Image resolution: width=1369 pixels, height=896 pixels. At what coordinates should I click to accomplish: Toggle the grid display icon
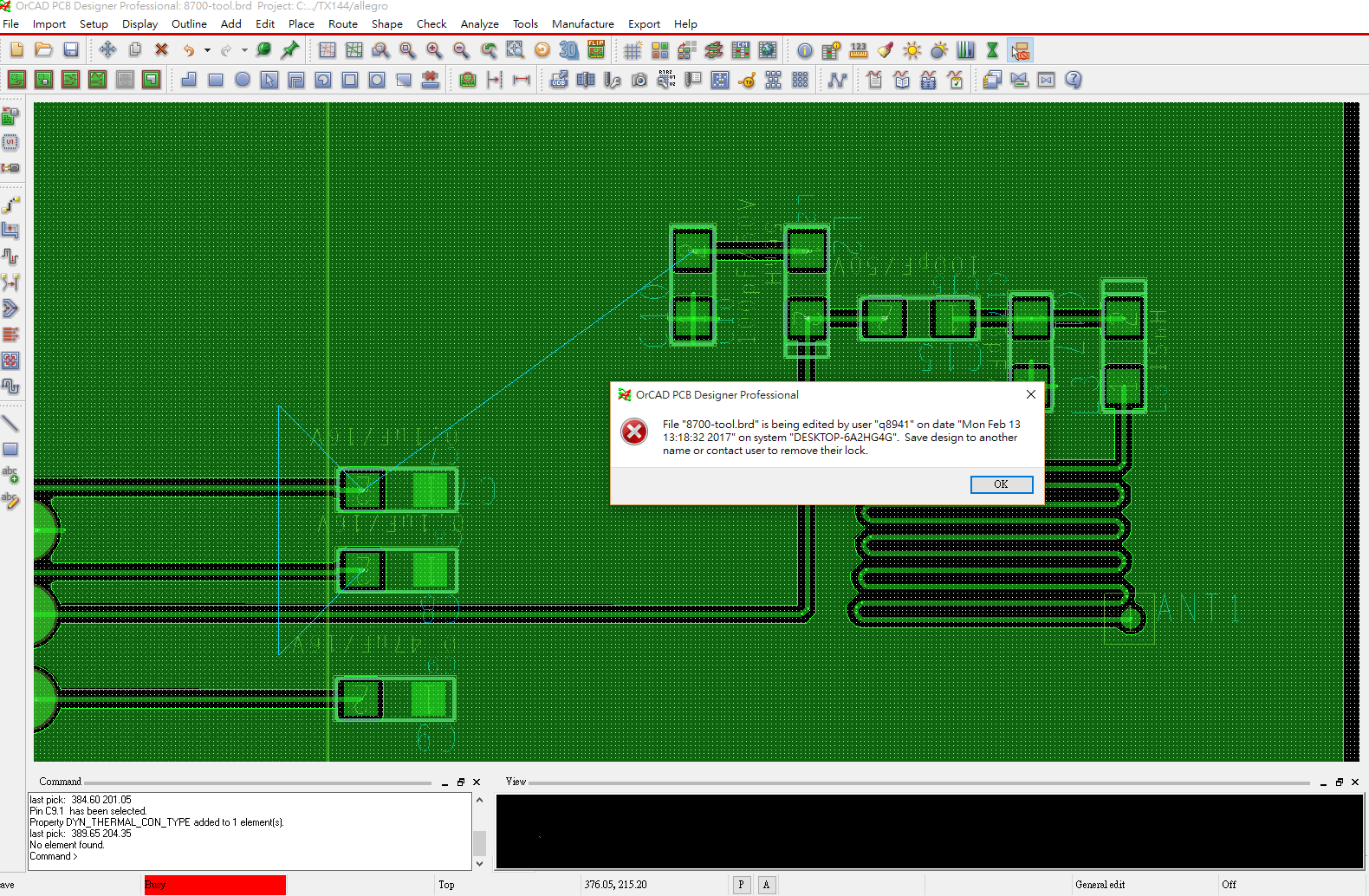coord(633,50)
